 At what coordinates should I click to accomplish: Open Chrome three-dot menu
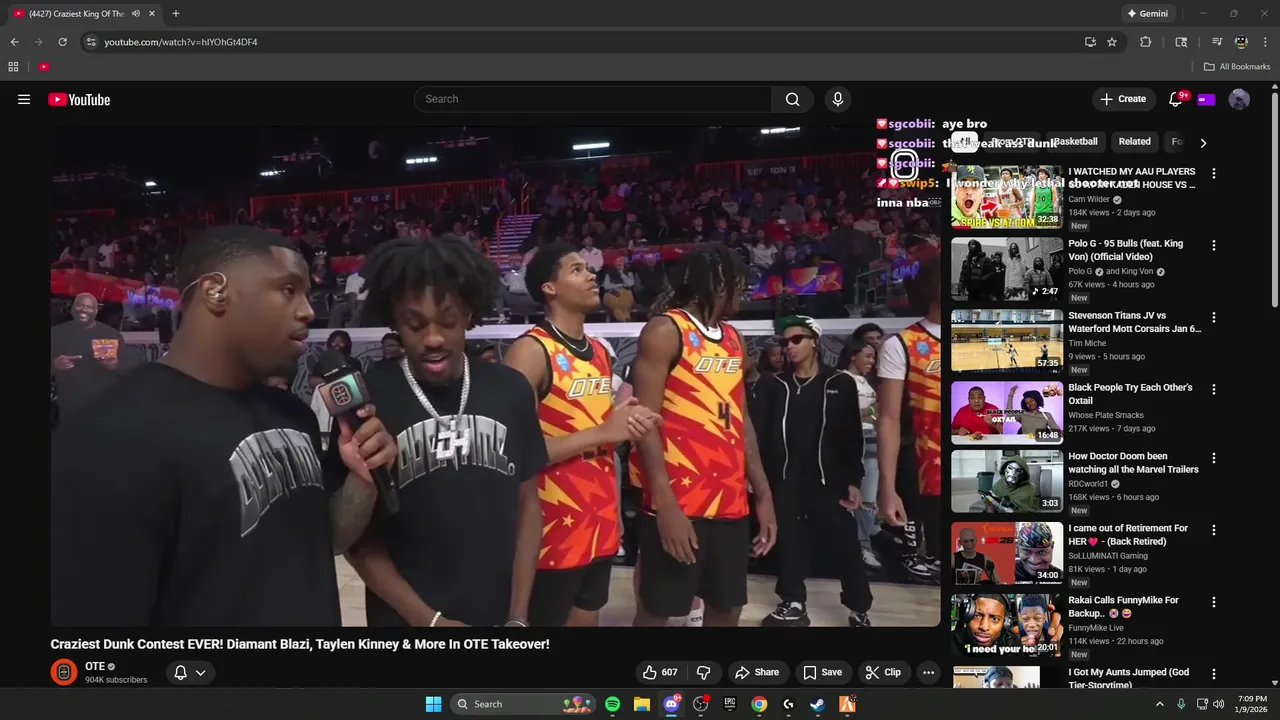[x=1265, y=42]
